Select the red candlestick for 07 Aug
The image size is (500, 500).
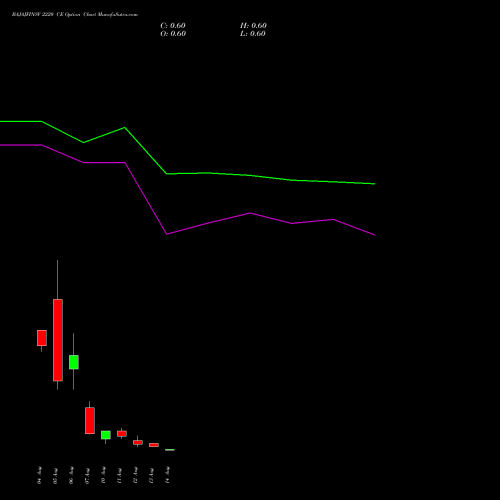click(90, 420)
